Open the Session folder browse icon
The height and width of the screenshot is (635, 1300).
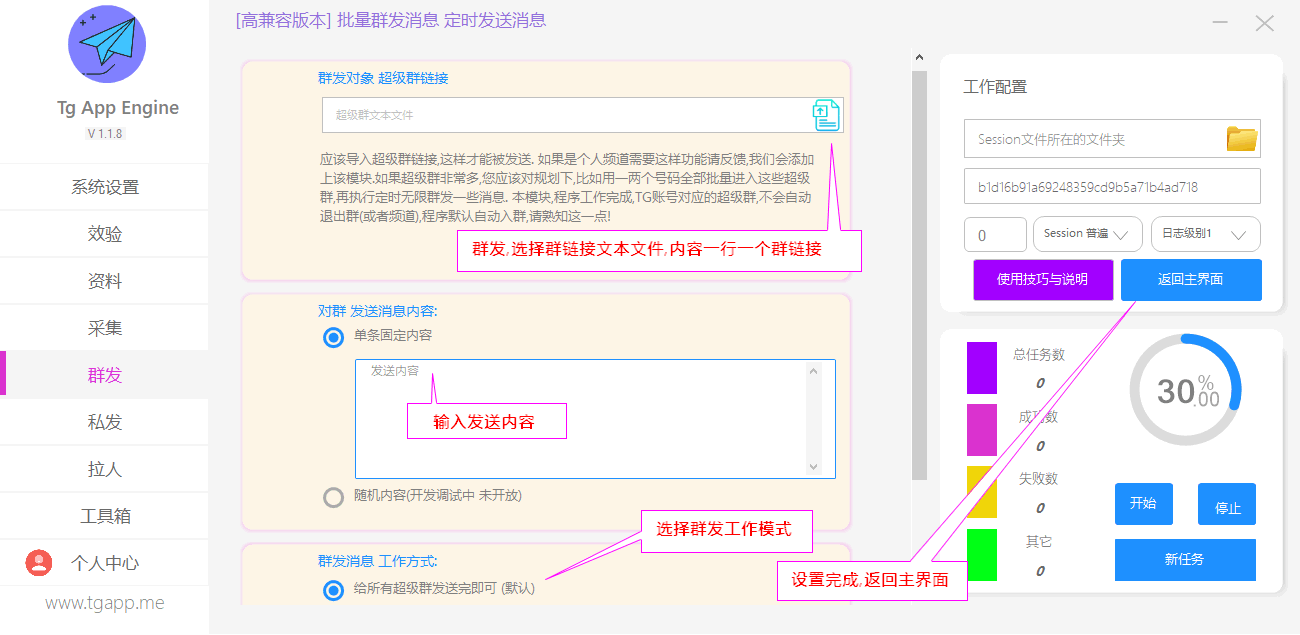pos(1242,139)
